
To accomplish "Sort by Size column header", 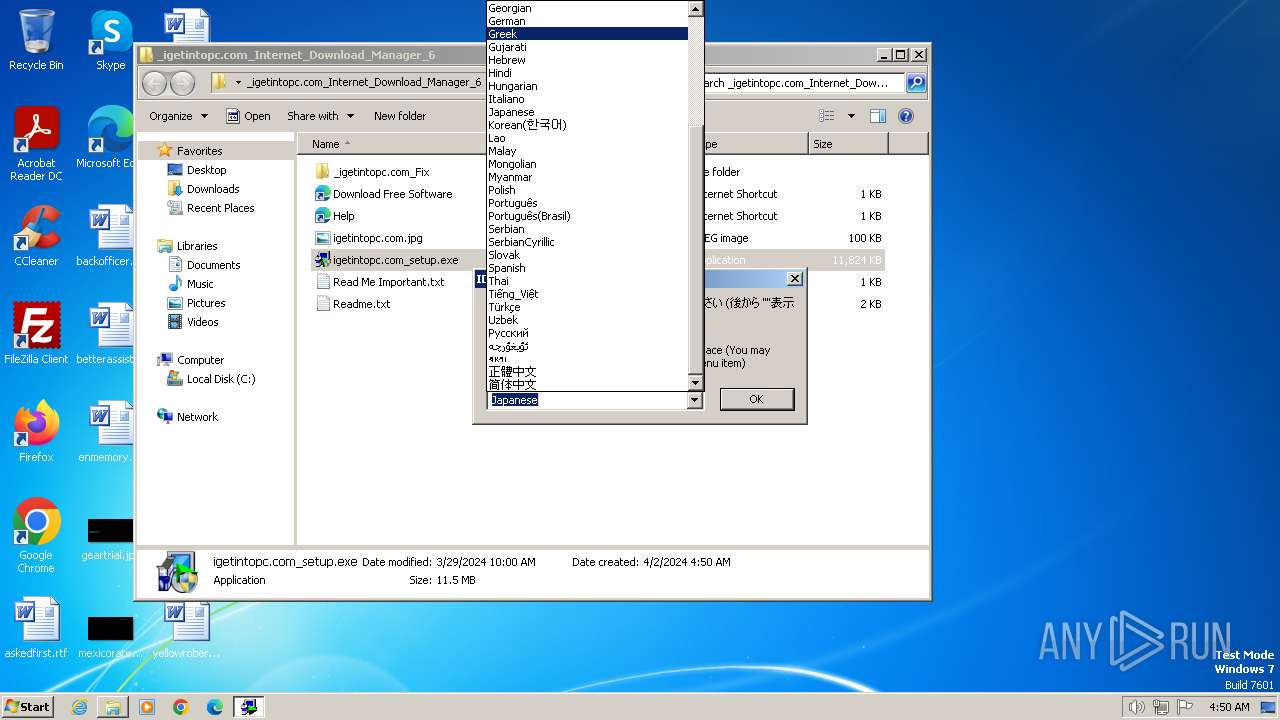I will click(x=848, y=144).
